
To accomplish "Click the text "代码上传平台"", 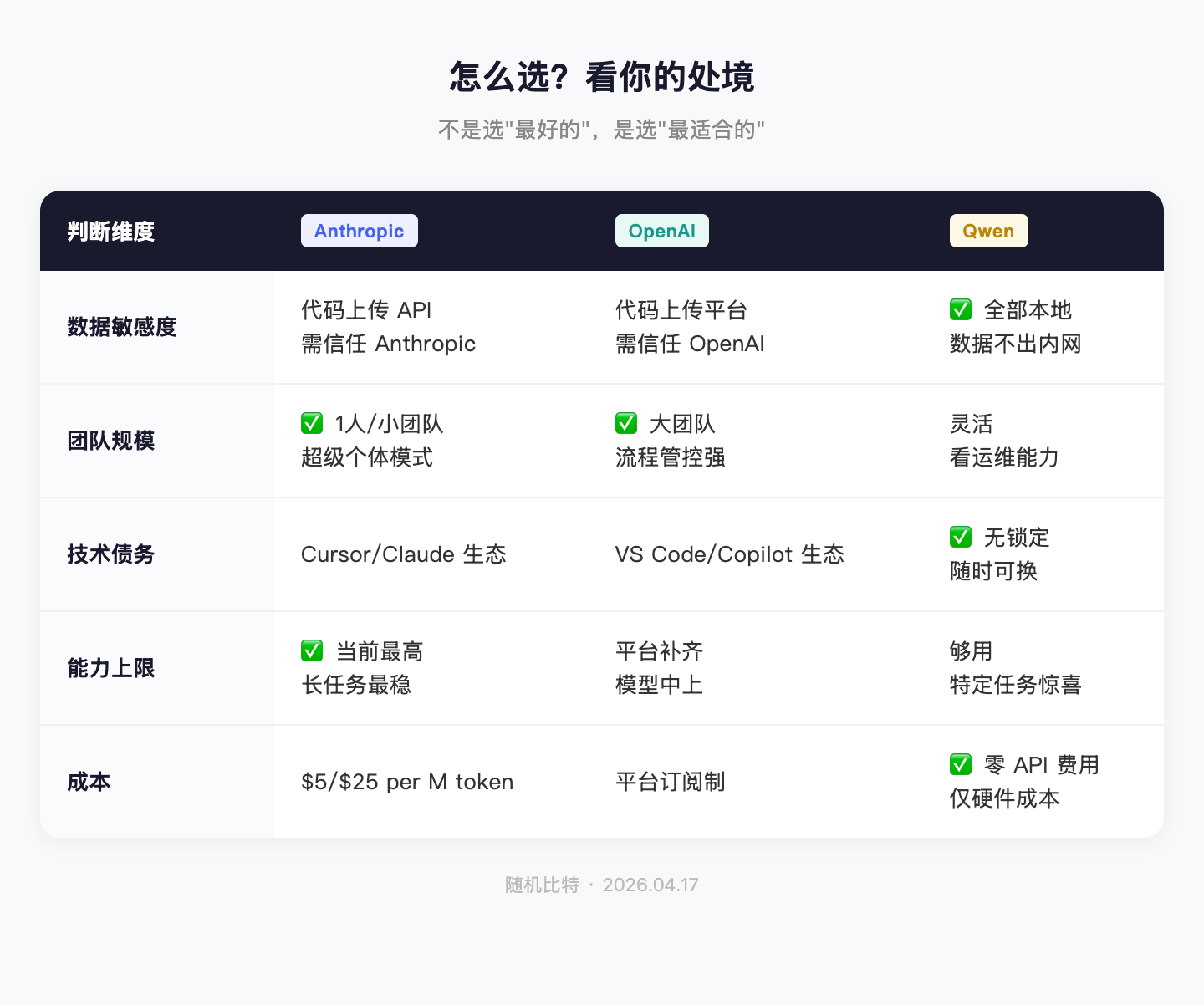I will [681, 310].
